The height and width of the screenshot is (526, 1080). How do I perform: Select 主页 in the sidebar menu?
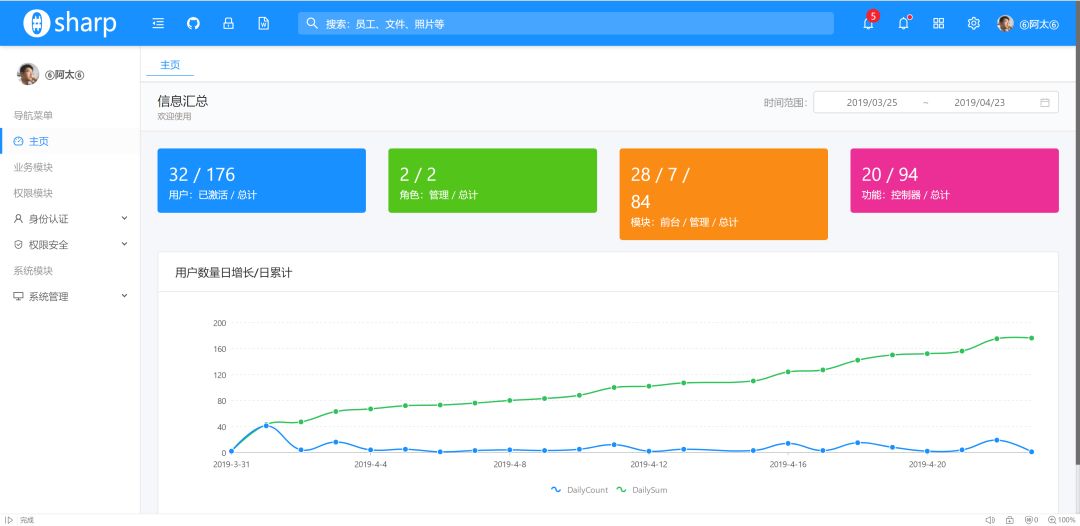38,141
